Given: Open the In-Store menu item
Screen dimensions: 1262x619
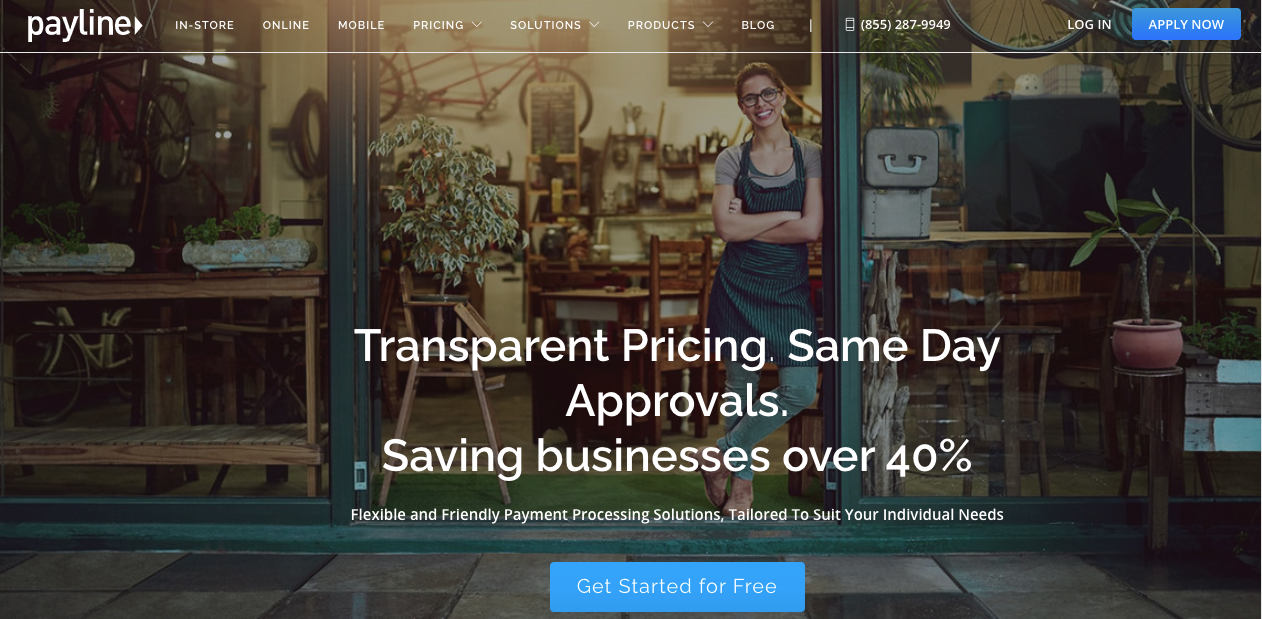Looking at the screenshot, I should pyautogui.click(x=205, y=25).
